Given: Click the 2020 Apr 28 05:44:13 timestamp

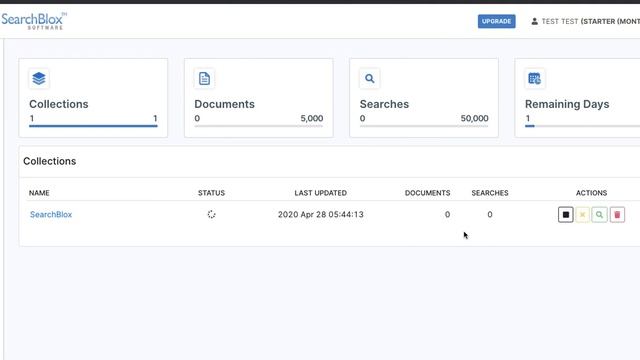Looking at the screenshot, I should pos(321,215).
